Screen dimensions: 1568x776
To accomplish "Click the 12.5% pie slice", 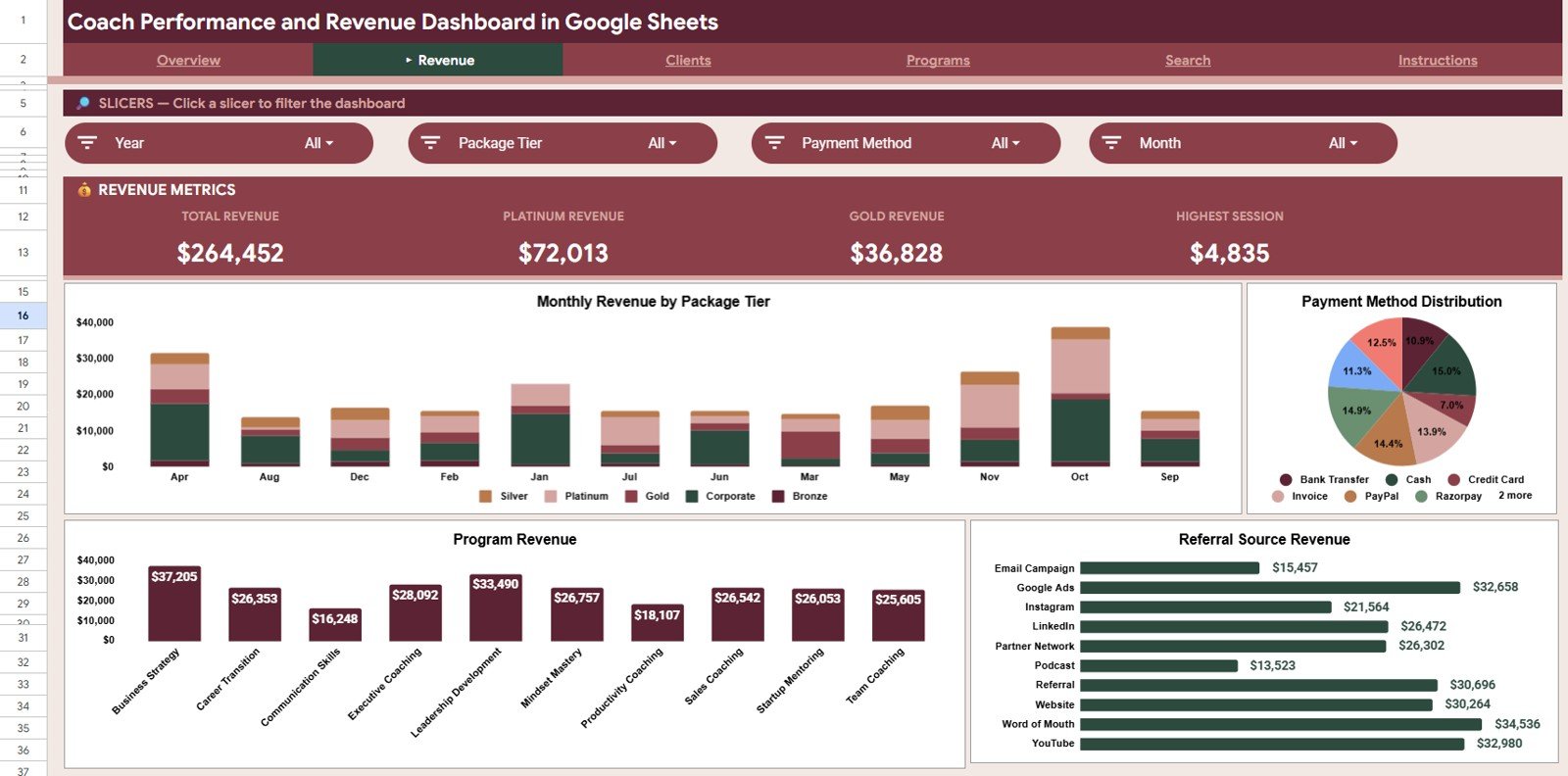I will [x=1382, y=351].
